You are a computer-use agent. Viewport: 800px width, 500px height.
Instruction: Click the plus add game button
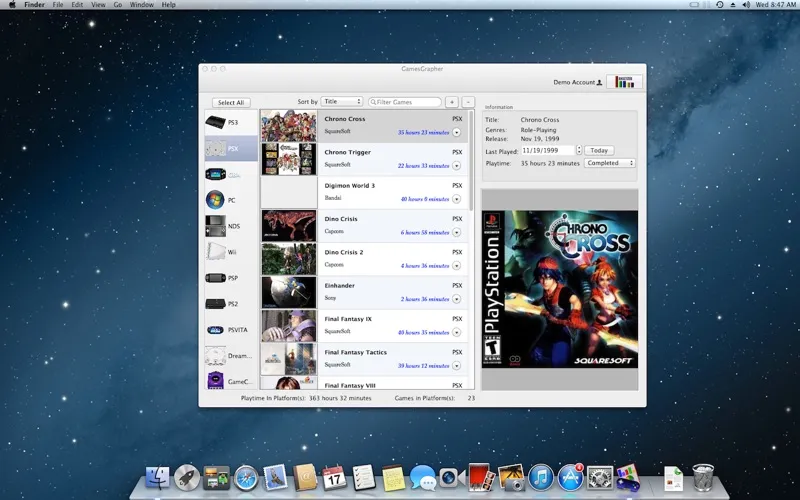point(452,102)
